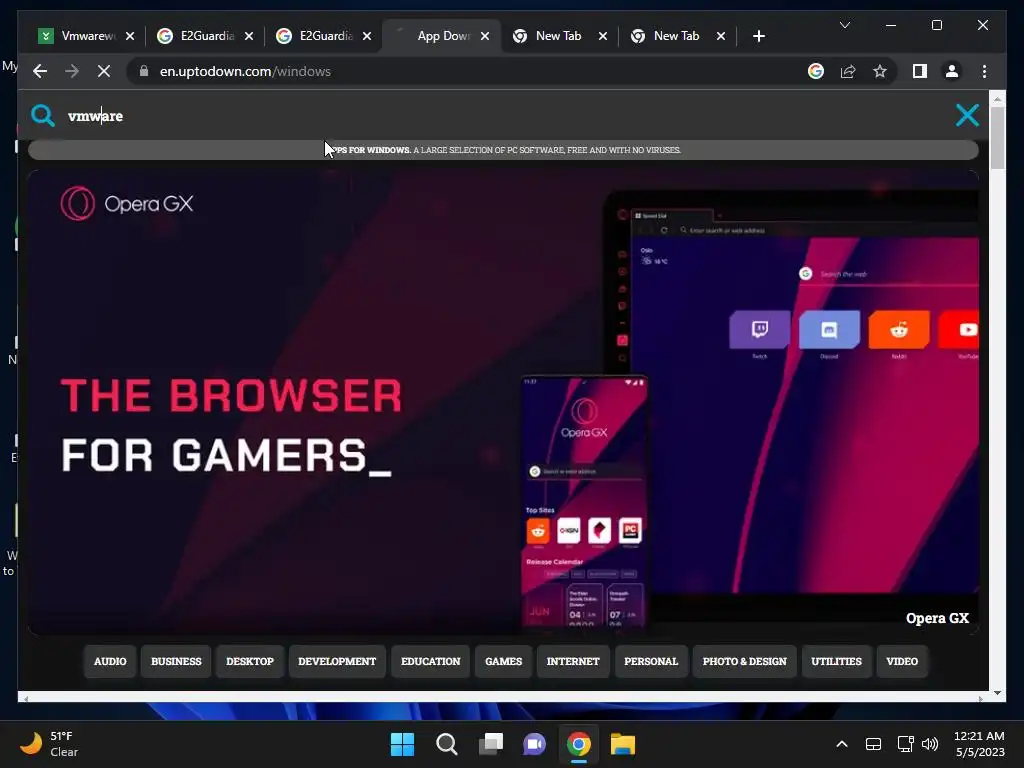This screenshot has height=768, width=1024.
Task: Bookmark this page with the star
Action: pyautogui.click(x=880, y=71)
